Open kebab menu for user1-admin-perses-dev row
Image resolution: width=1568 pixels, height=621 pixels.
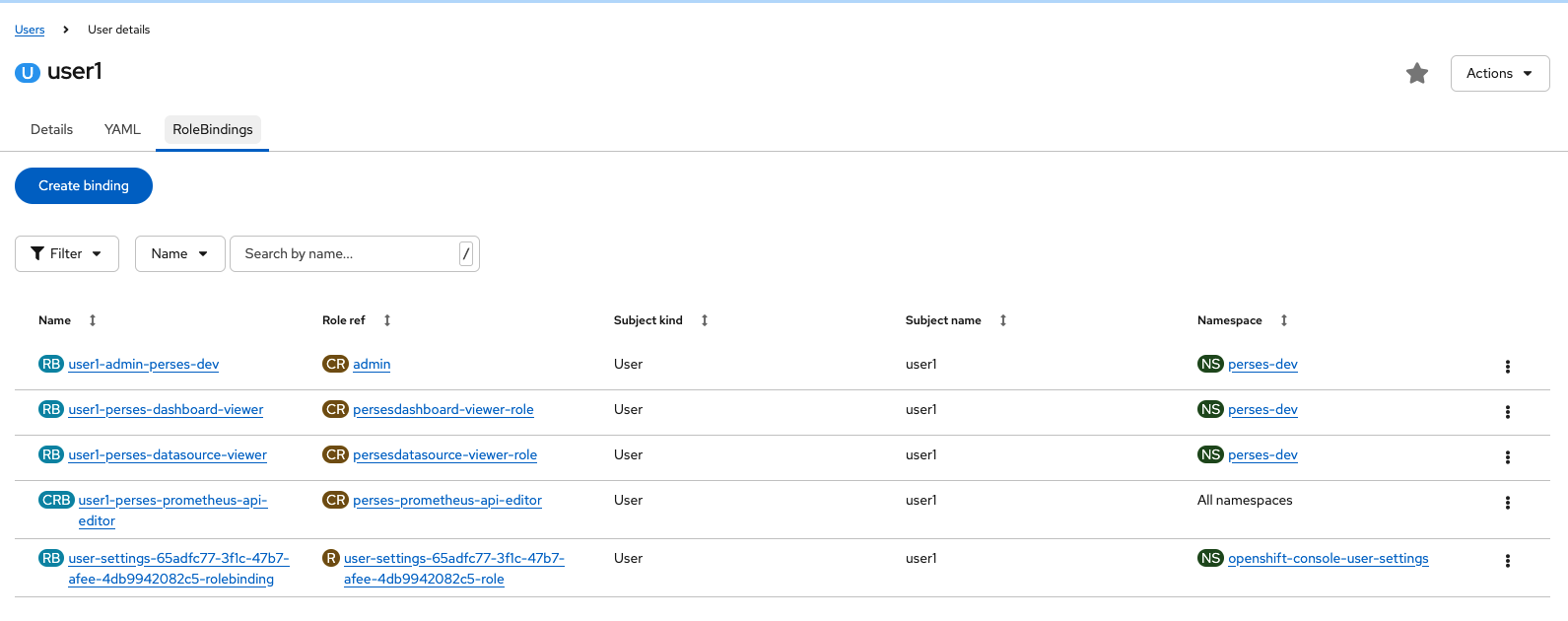coord(1507,367)
